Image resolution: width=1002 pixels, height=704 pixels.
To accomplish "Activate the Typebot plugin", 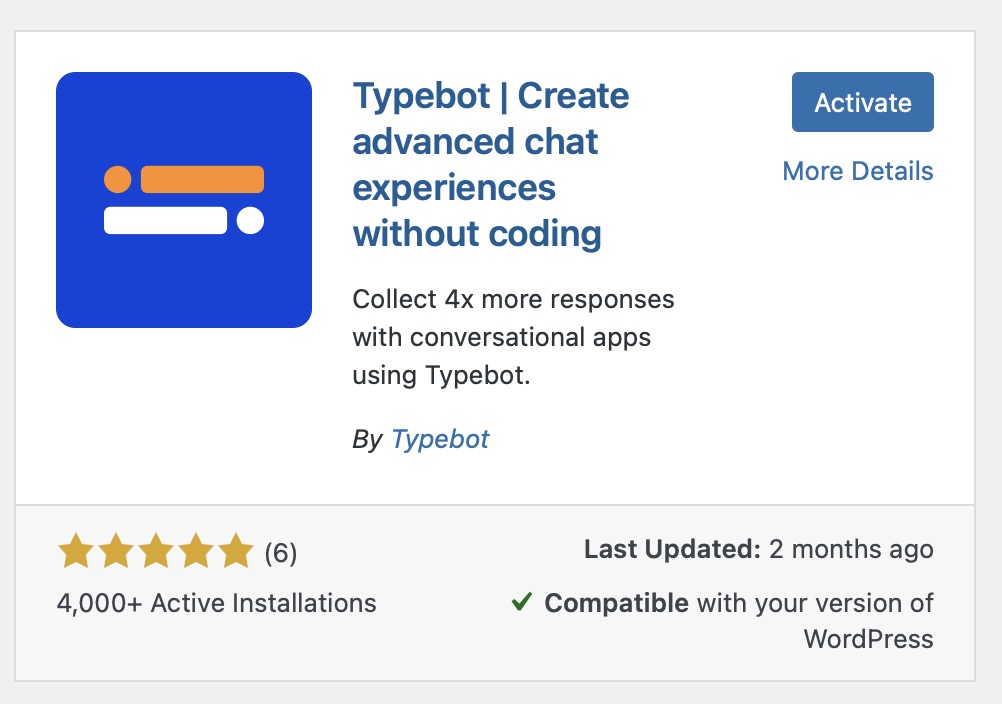I will coord(862,101).
